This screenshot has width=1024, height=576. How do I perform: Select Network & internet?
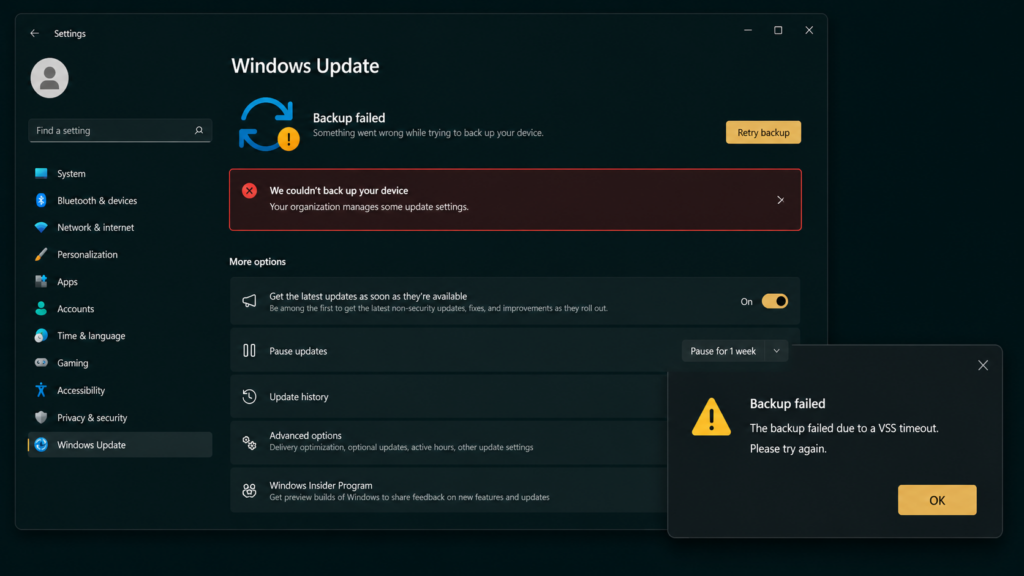(120, 227)
